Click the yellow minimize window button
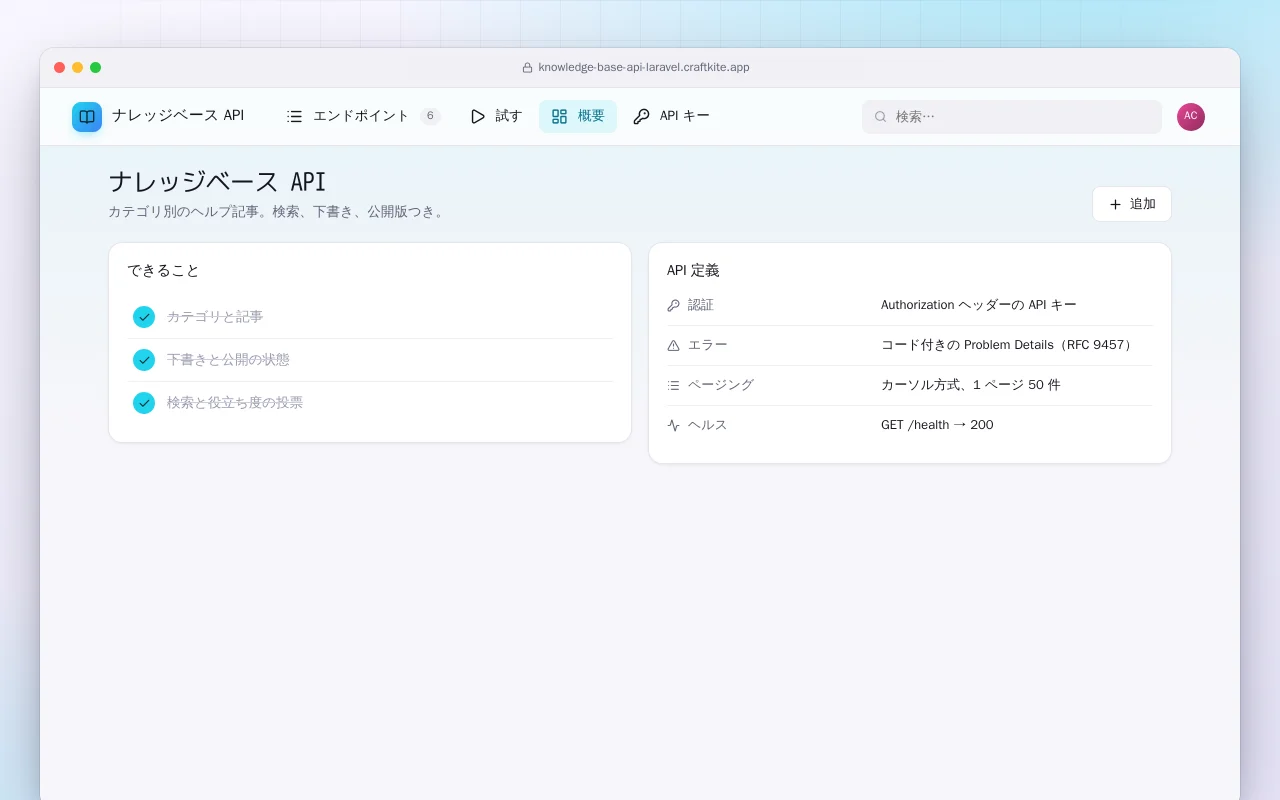This screenshot has width=1280, height=800. pos(78,68)
